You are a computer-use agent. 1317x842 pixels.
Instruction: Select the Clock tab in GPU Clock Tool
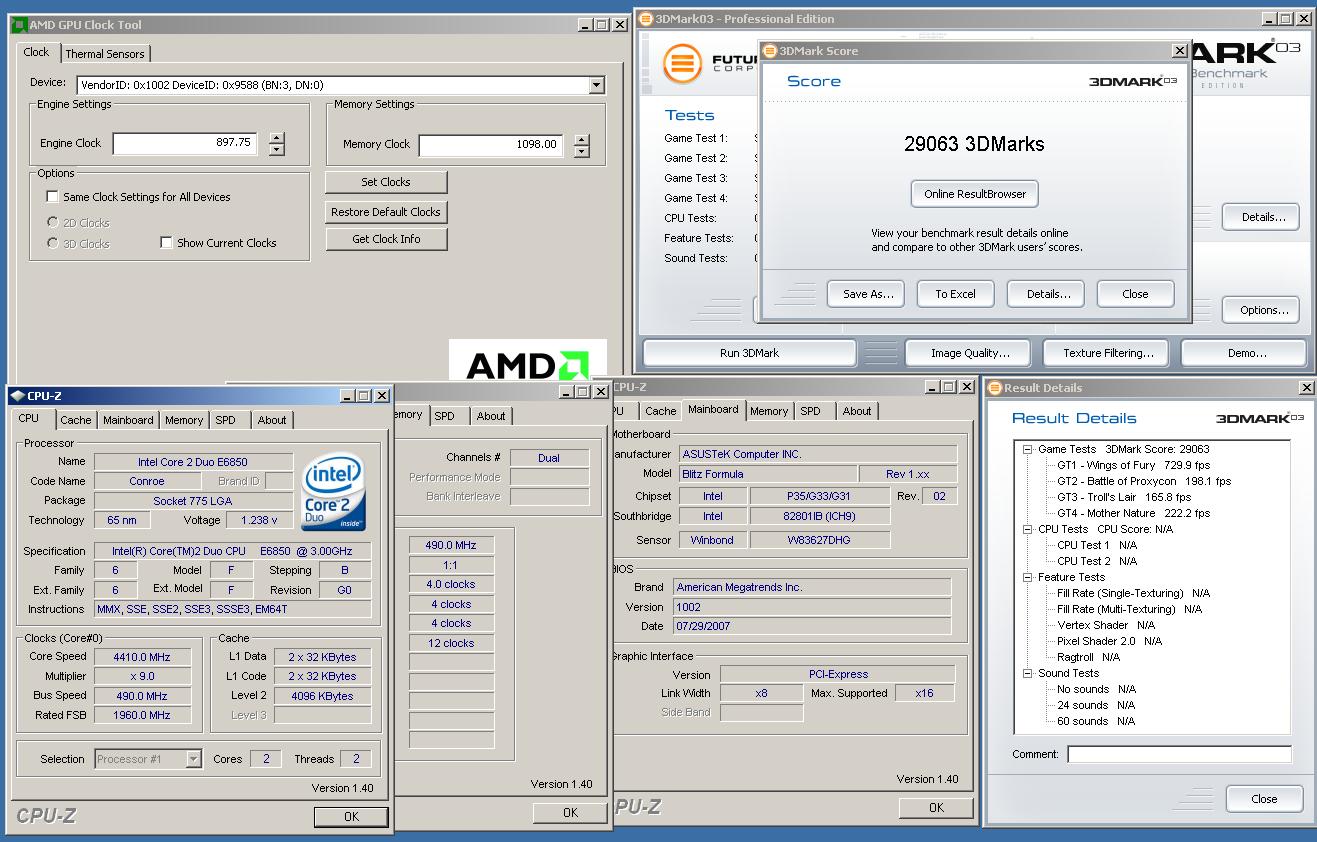tap(36, 52)
